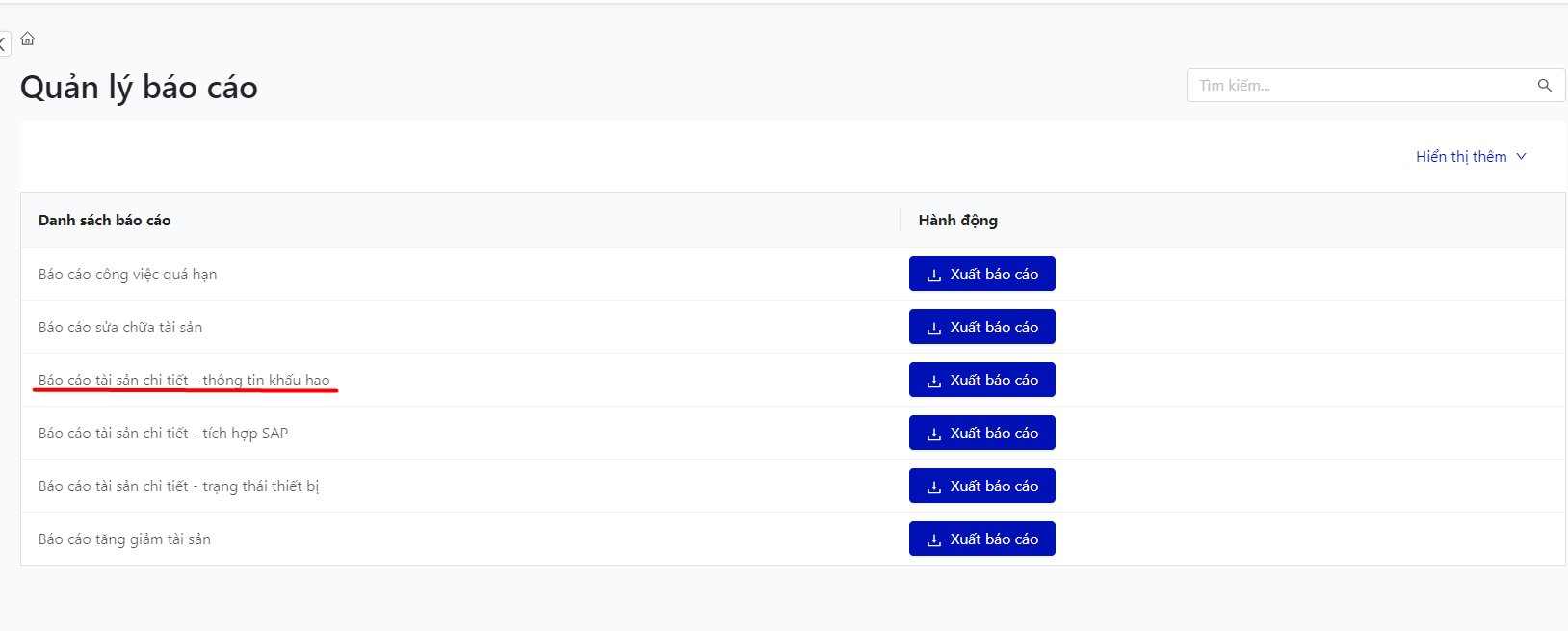The height and width of the screenshot is (631, 1568).
Task: Select 'Báo cáo công việc quá hạn' row text
Action: [x=127, y=275]
